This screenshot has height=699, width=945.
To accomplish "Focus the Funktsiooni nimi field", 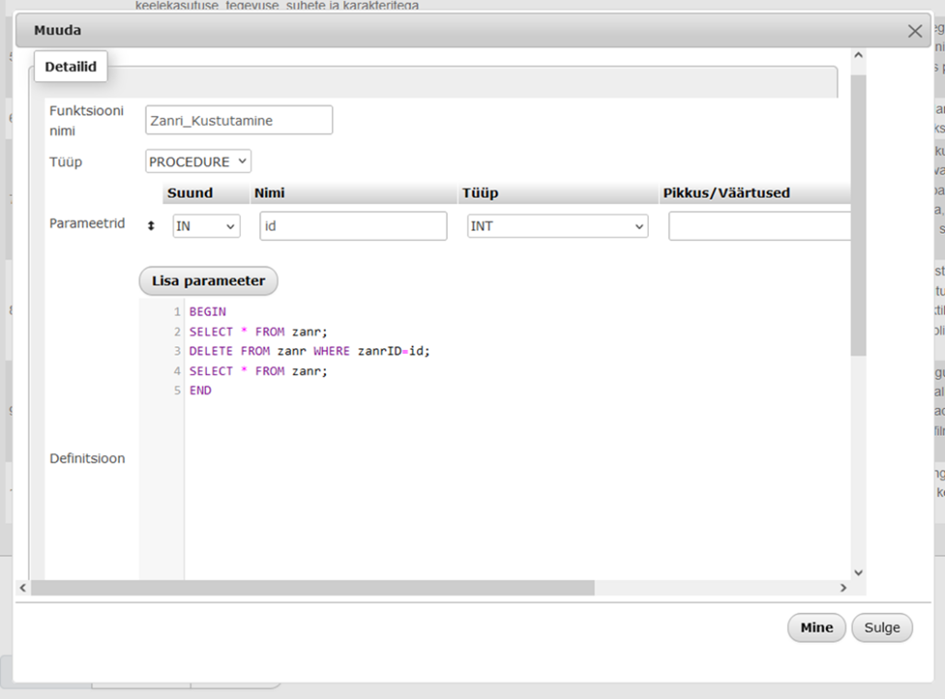I will point(238,120).
